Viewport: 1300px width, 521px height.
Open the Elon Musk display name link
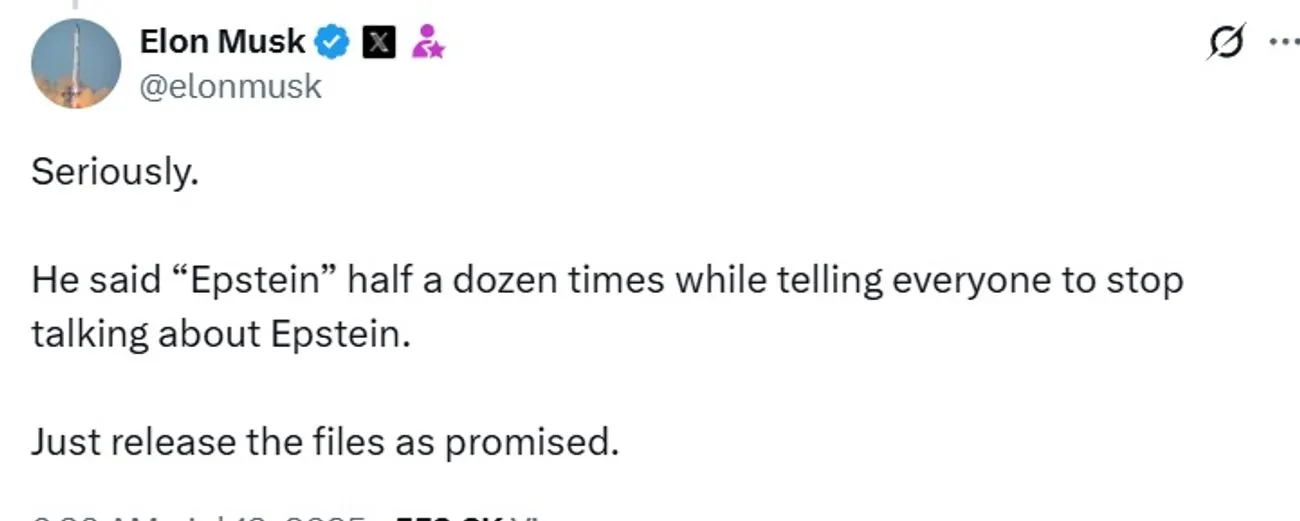pos(222,41)
